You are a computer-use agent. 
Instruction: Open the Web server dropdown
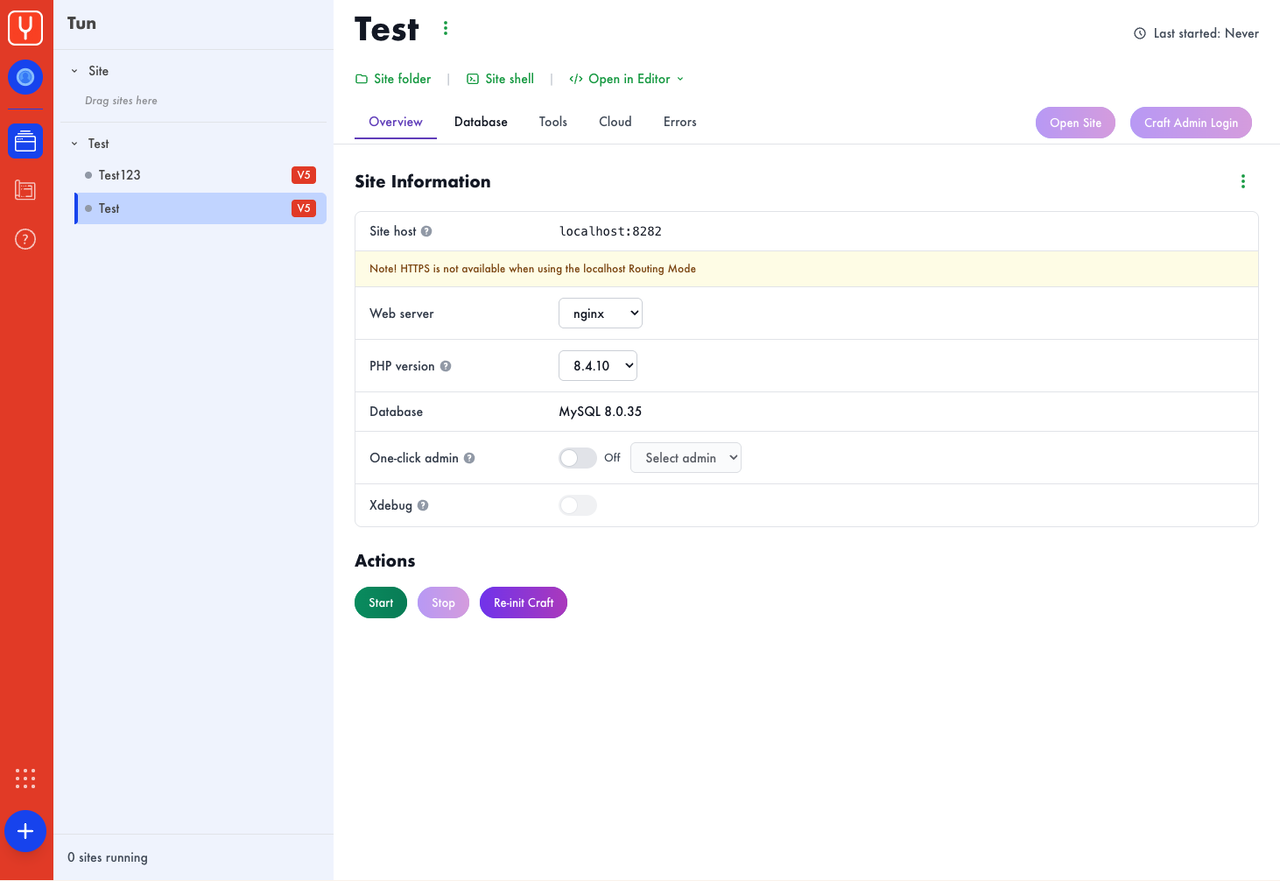point(600,313)
